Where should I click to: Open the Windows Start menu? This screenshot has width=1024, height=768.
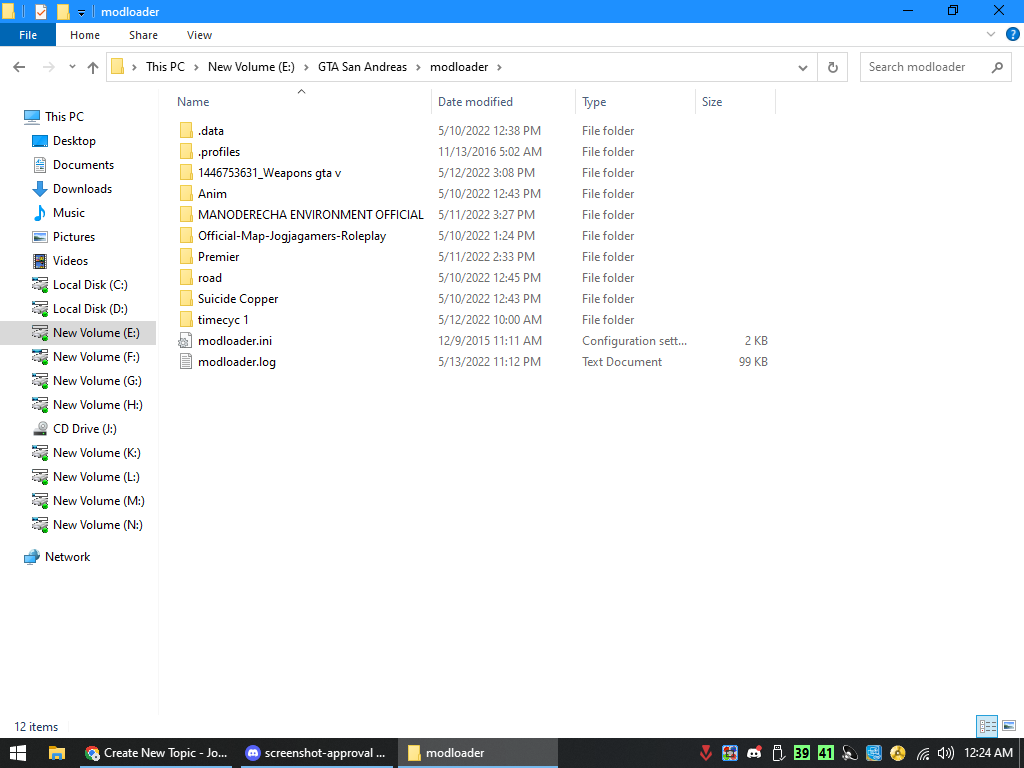pyautogui.click(x=18, y=753)
